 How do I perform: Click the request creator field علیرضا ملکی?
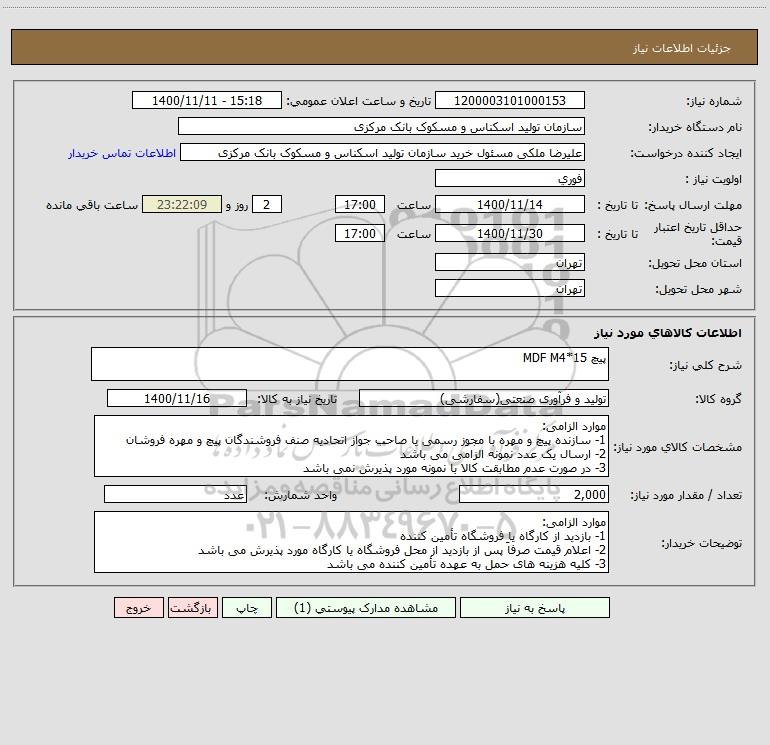pos(383,152)
